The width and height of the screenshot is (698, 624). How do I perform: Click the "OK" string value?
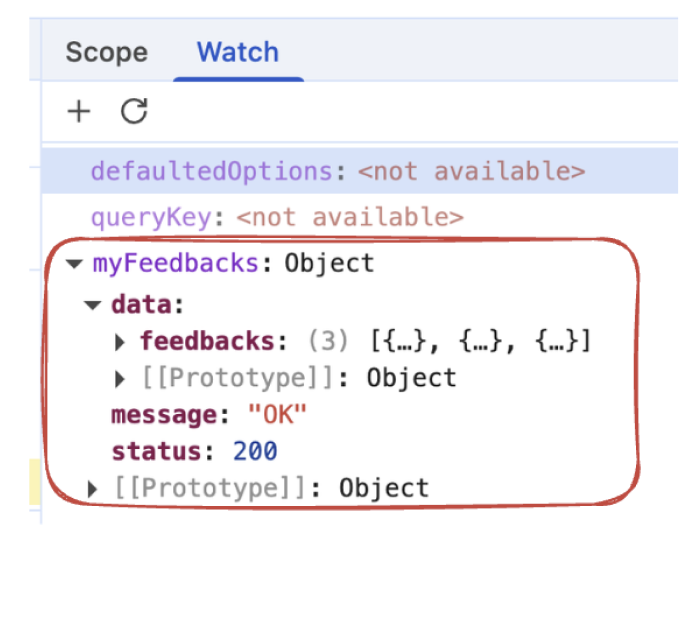[276, 415]
